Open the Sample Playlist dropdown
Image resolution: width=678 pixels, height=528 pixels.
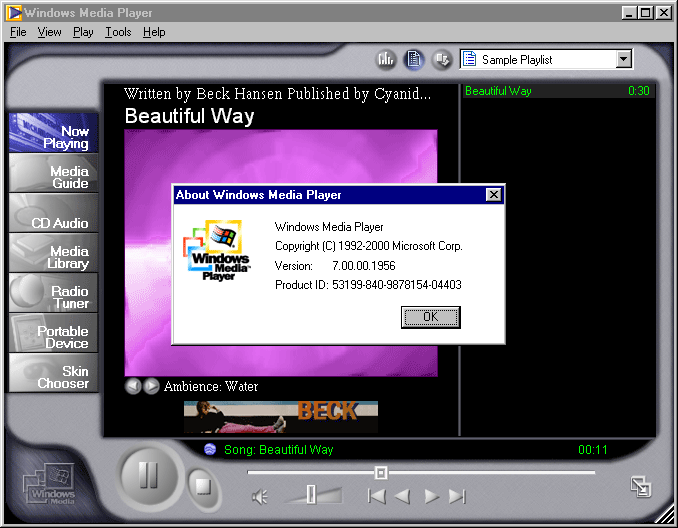pos(547,59)
